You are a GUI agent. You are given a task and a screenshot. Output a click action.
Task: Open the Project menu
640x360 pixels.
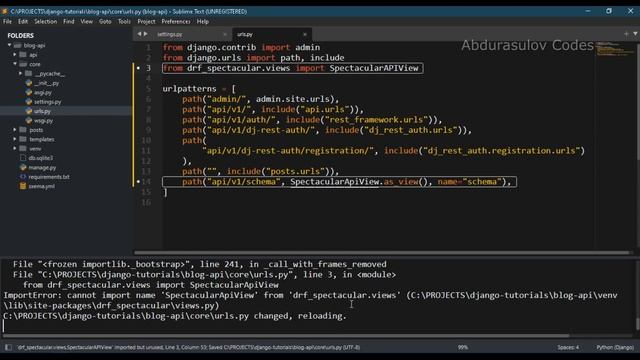pyautogui.click(x=146, y=22)
